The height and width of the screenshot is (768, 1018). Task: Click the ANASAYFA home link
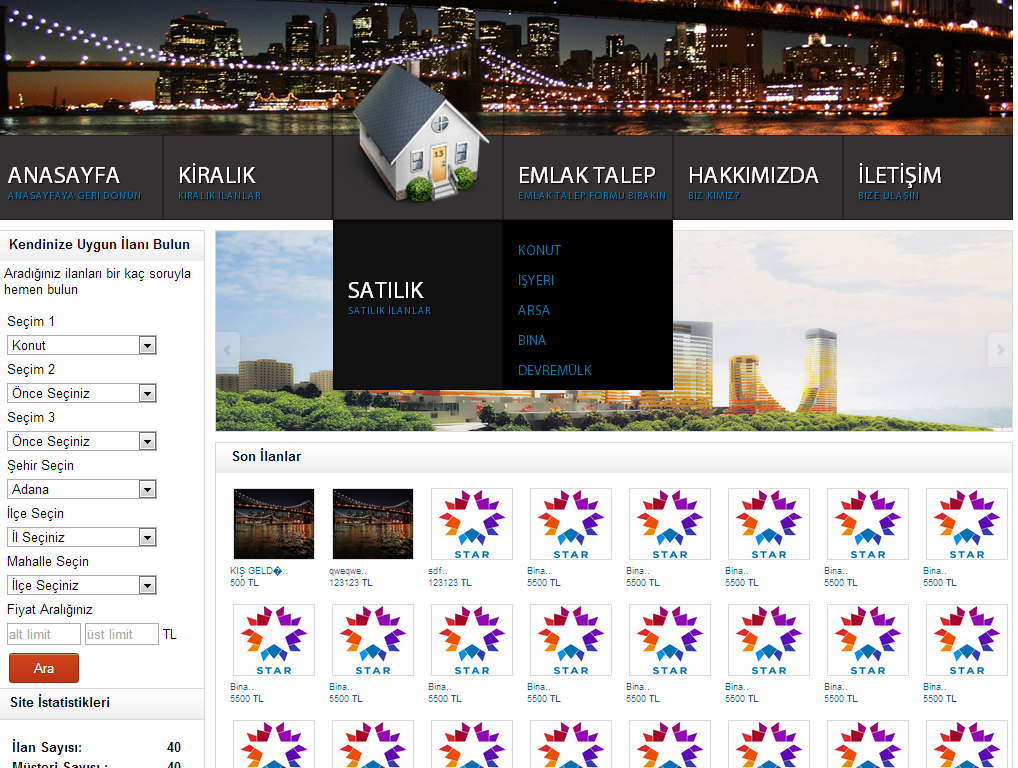pos(64,177)
